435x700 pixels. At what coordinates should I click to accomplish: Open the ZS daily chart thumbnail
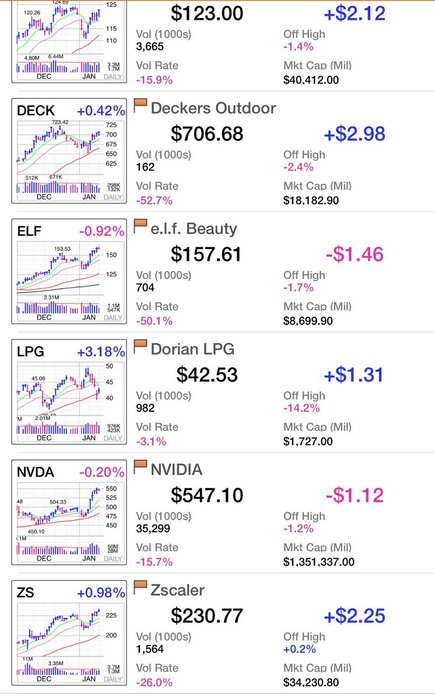69,633
